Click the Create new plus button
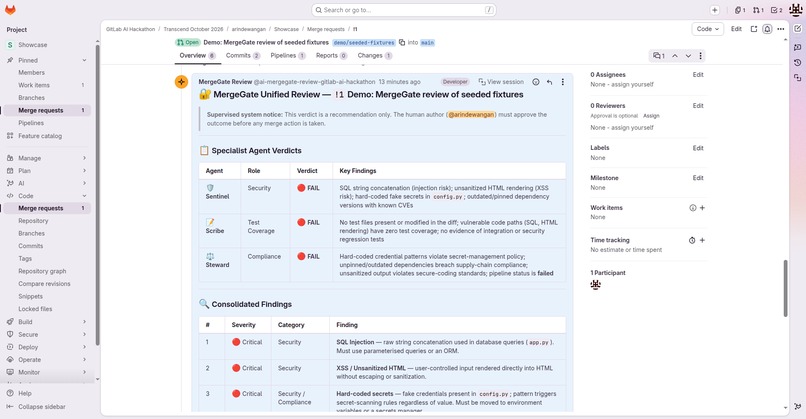The width and height of the screenshot is (806, 419). [x=715, y=10]
